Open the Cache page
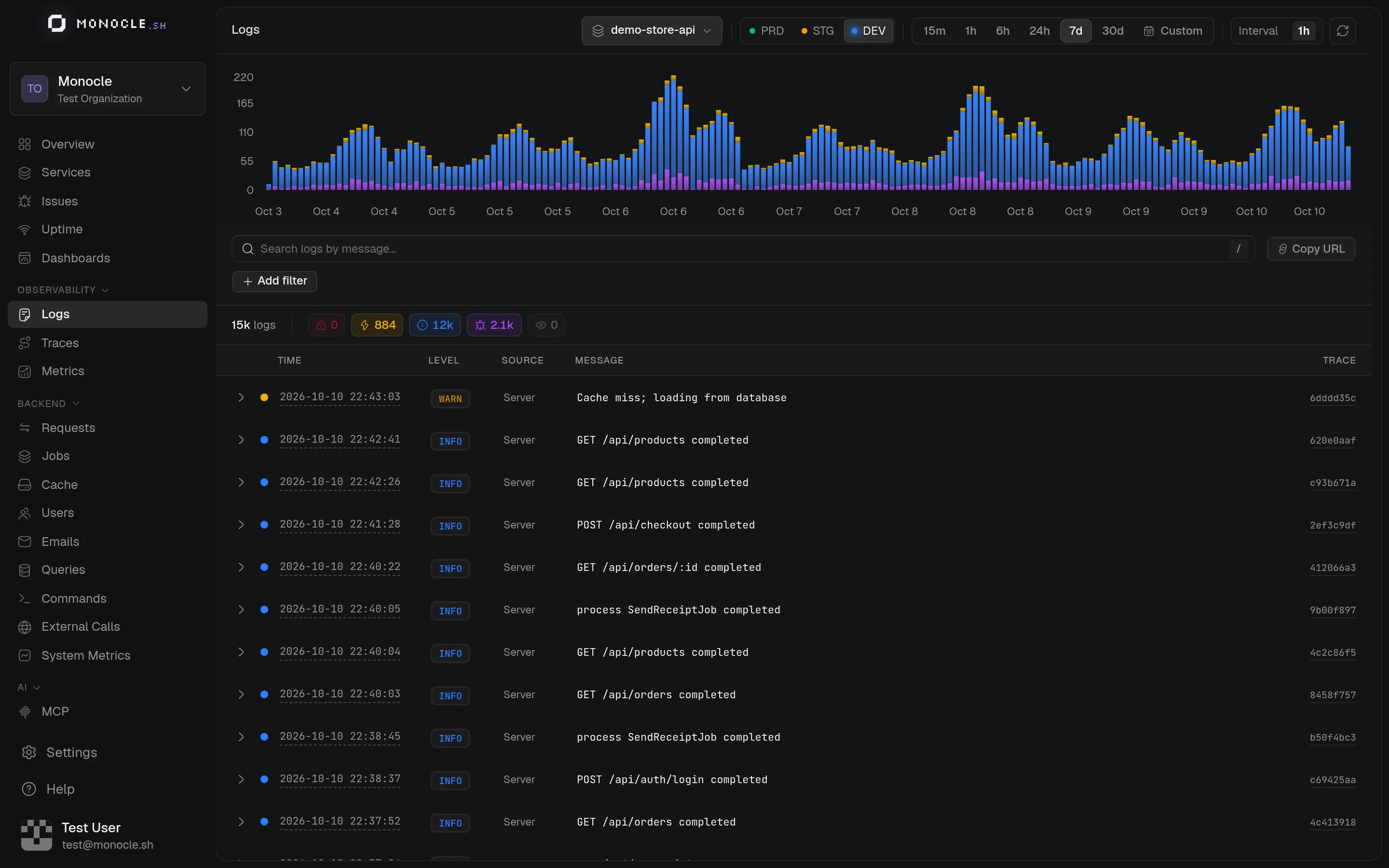Screen dimensions: 1389x868 point(59,485)
